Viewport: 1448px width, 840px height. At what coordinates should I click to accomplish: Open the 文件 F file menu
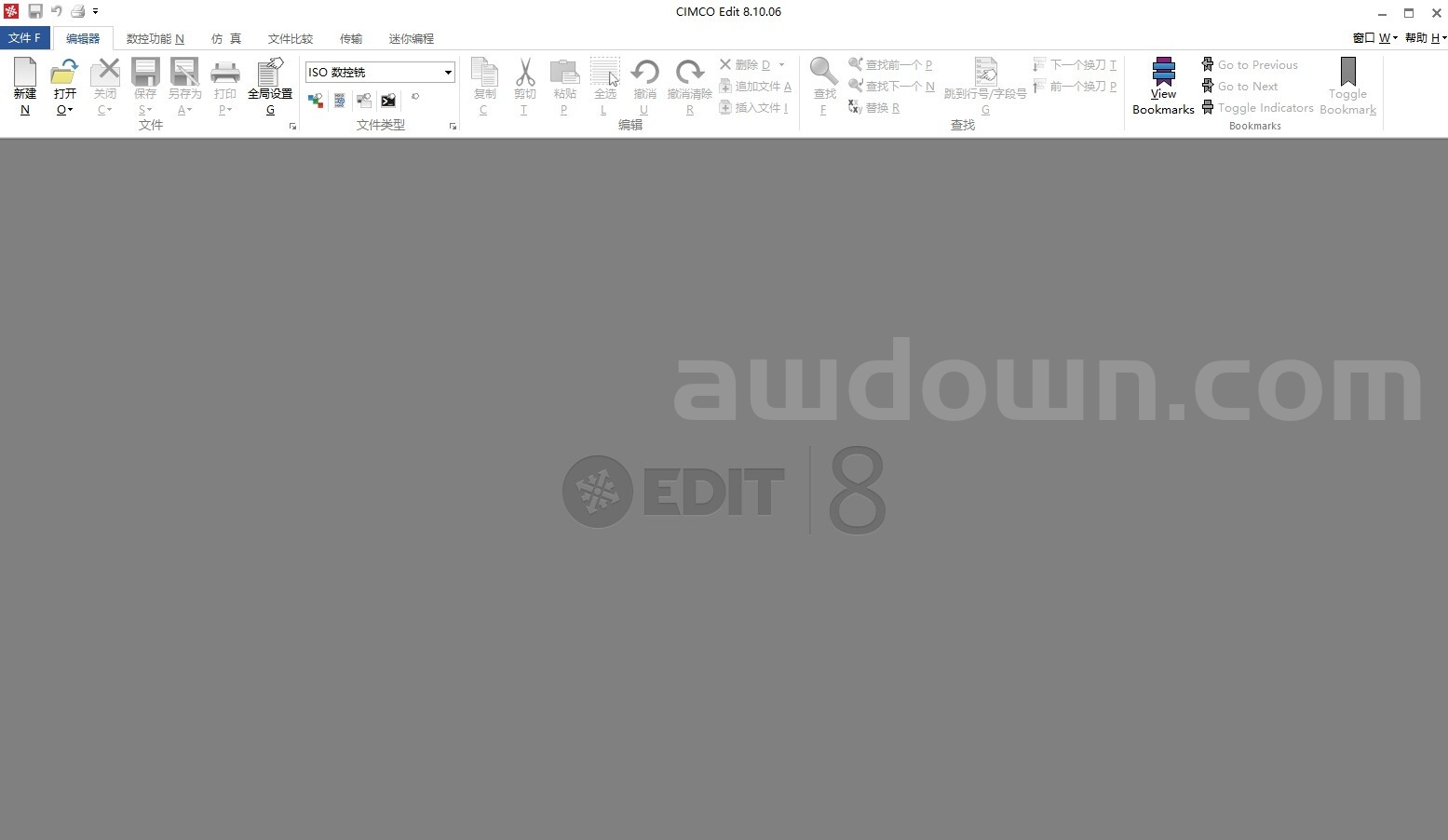coord(24,38)
